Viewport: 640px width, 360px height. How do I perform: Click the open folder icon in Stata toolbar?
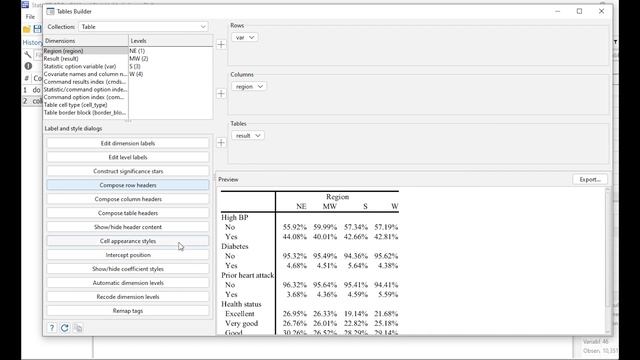(x=27, y=29)
